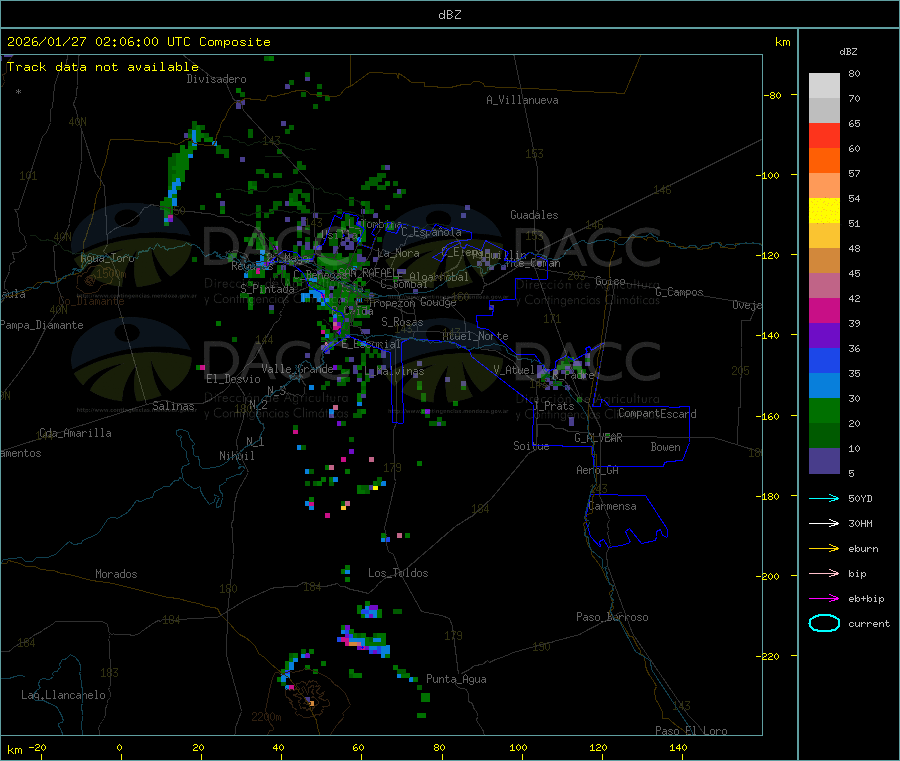Click the La_Nora map label
This screenshot has width=900, height=761.
tap(398, 253)
